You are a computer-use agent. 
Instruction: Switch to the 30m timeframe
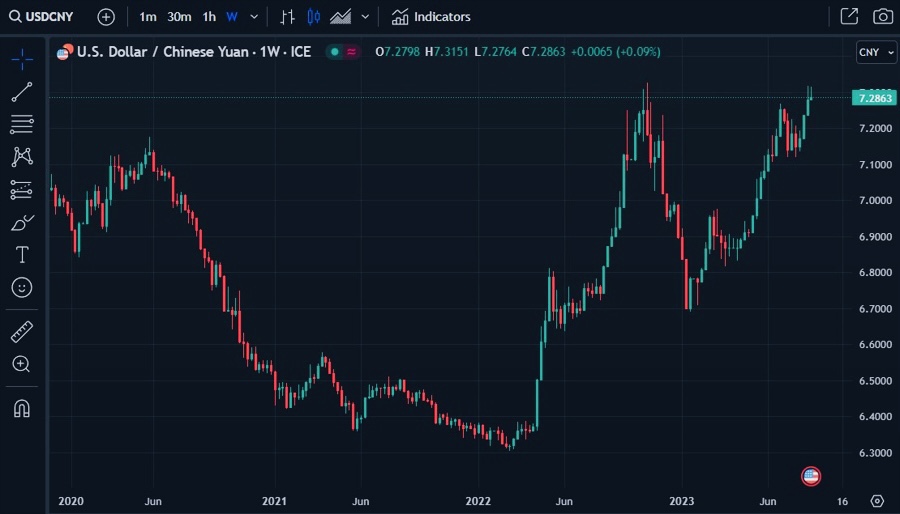(x=179, y=17)
